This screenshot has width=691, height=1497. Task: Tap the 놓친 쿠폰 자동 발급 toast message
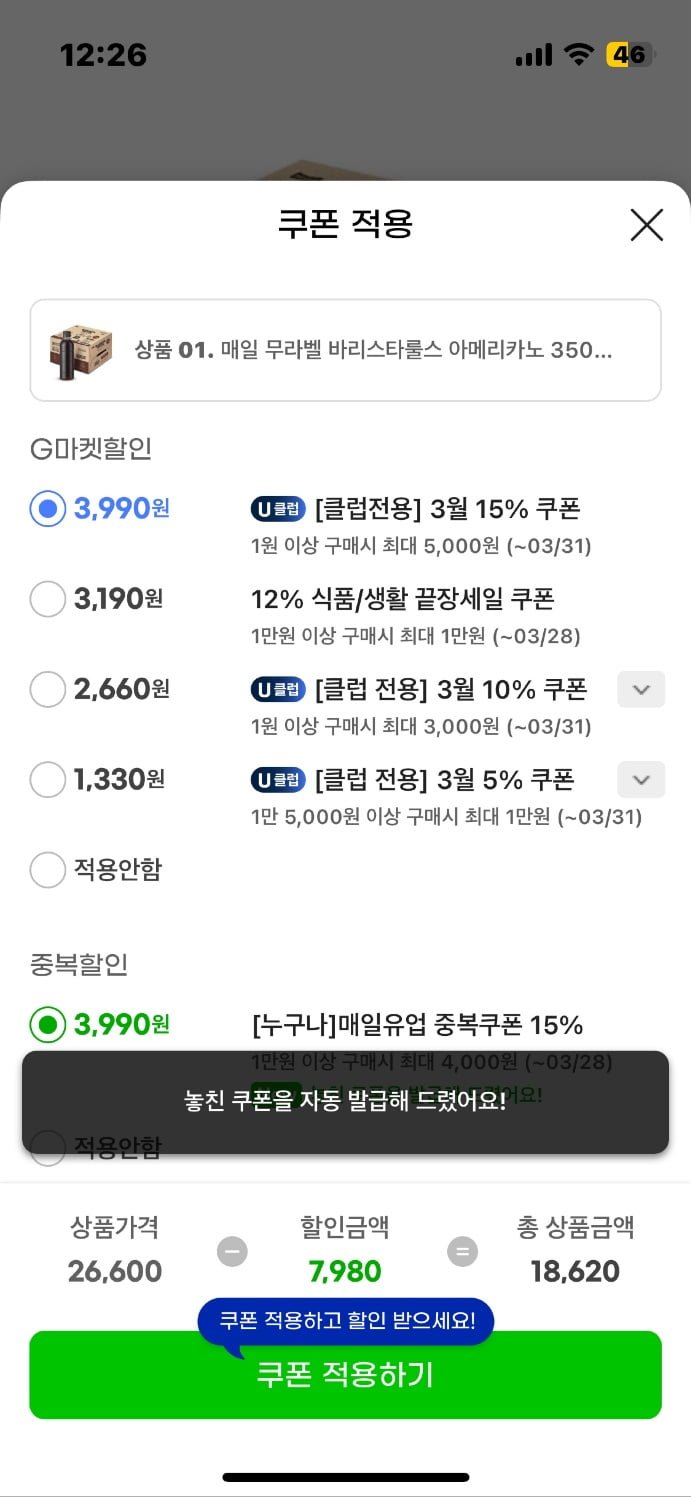tap(345, 1102)
